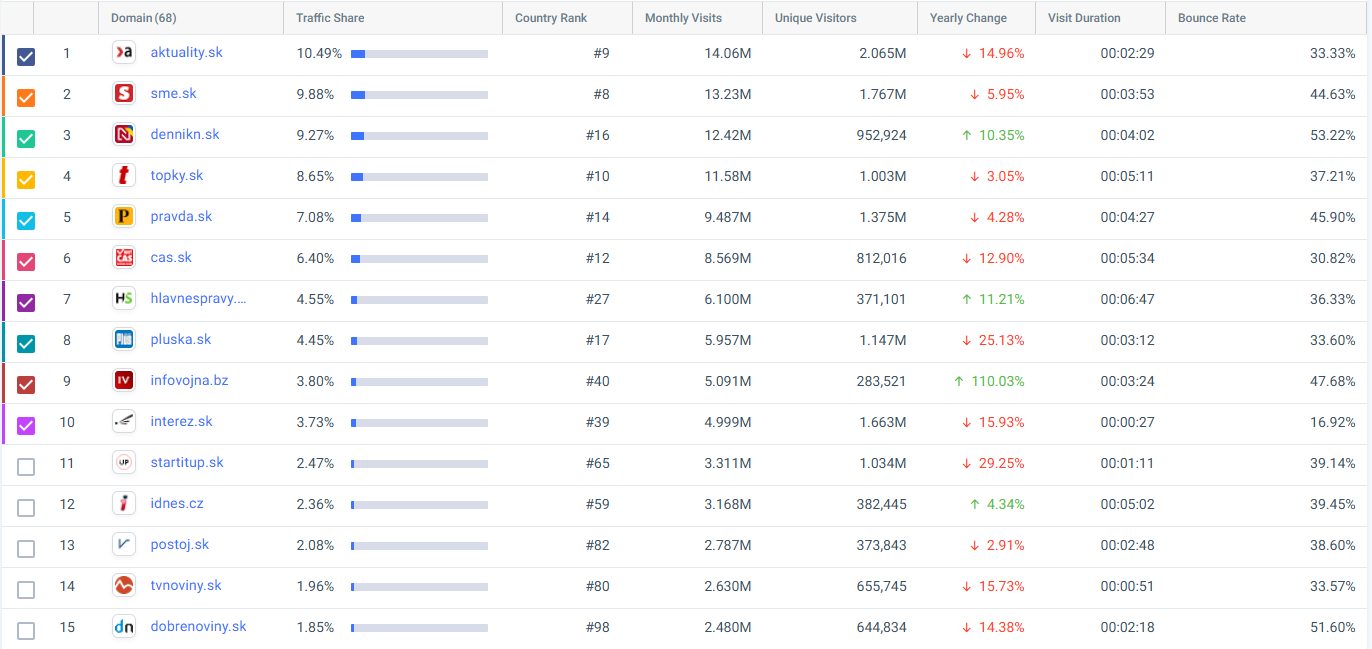
Task: Uncheck the interez.sk row checkbox
Action: (x=26, y=426)
